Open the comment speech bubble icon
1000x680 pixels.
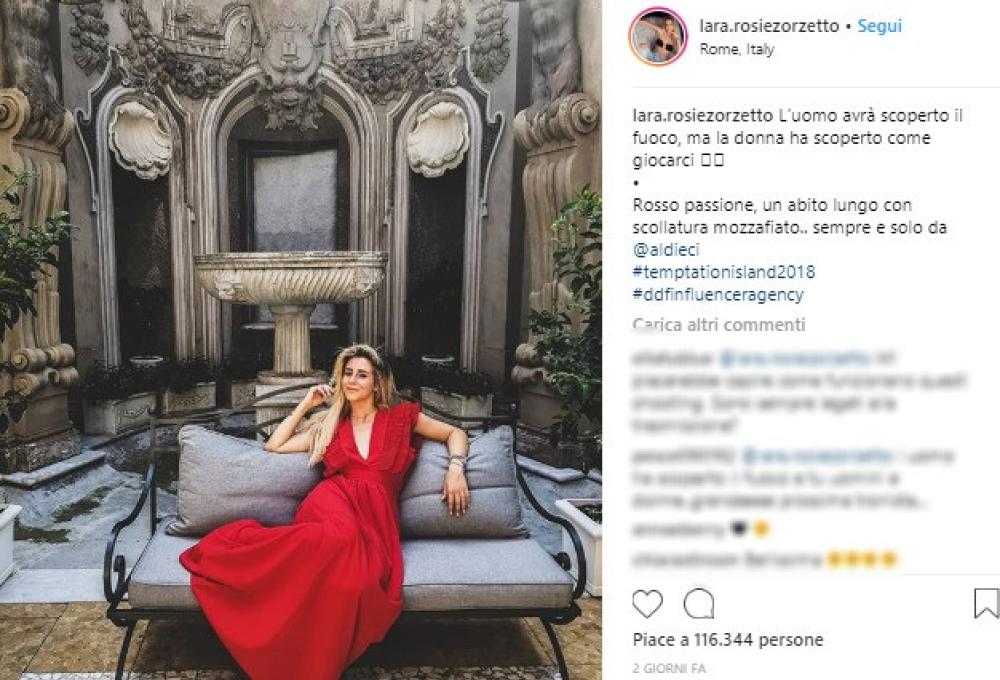(698, 603)
